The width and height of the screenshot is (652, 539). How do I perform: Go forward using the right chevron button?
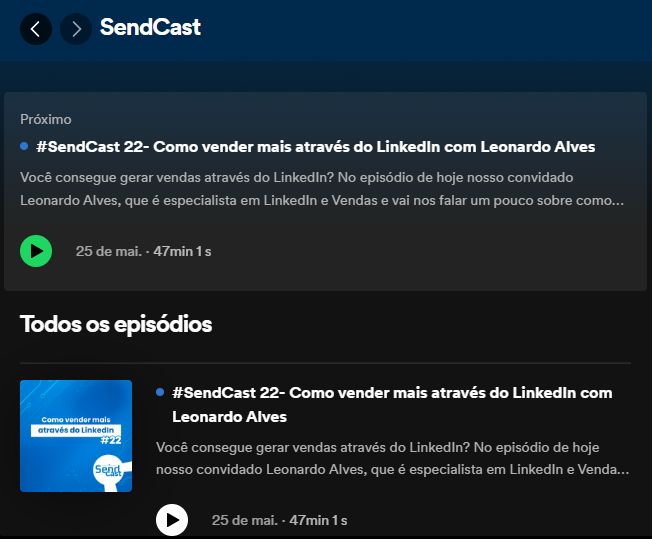tap(76, 29)
